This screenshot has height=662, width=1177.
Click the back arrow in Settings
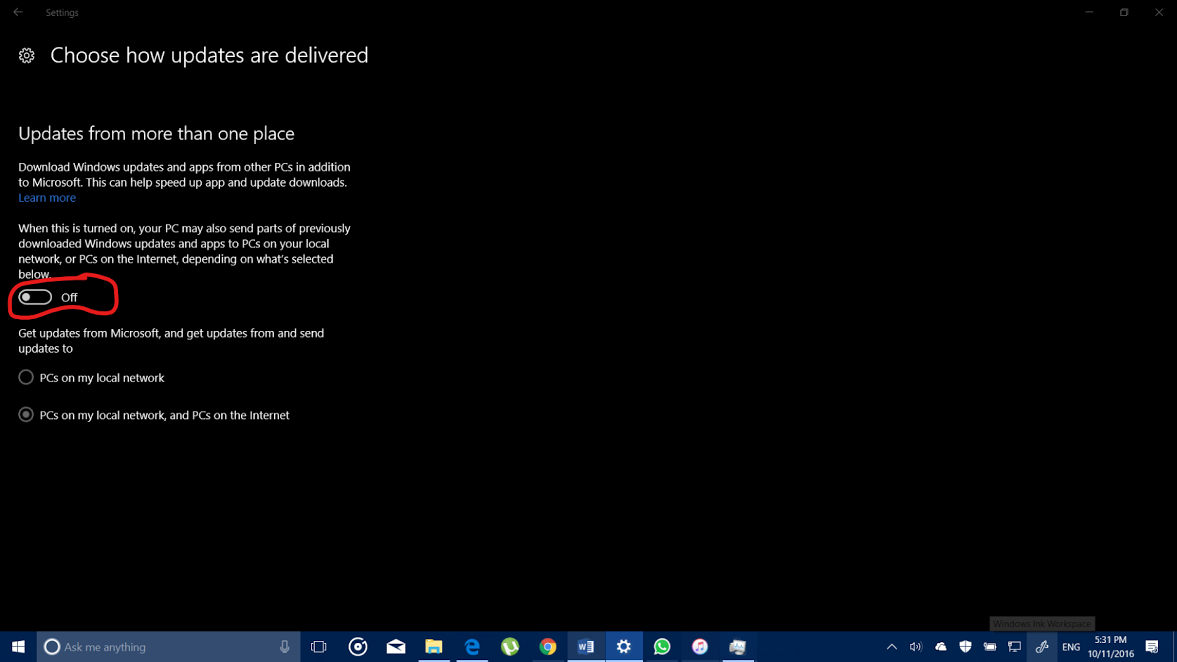[x=18, y=12]
